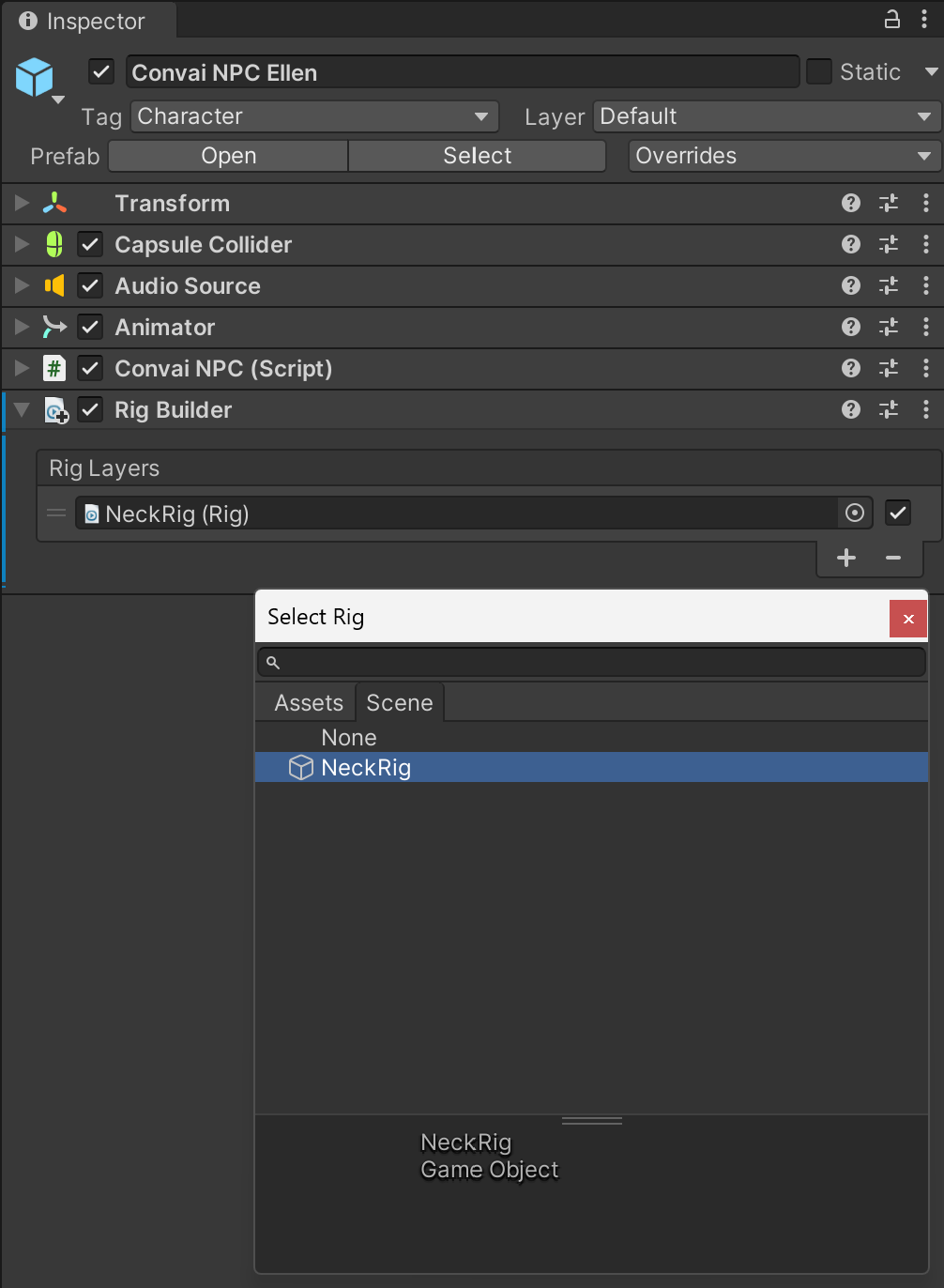Image resolution: width=944 pixels, height=1288 pixels.
Task: Open Convai NPC Script three-dot menu
Action: [x=926, y=368]
